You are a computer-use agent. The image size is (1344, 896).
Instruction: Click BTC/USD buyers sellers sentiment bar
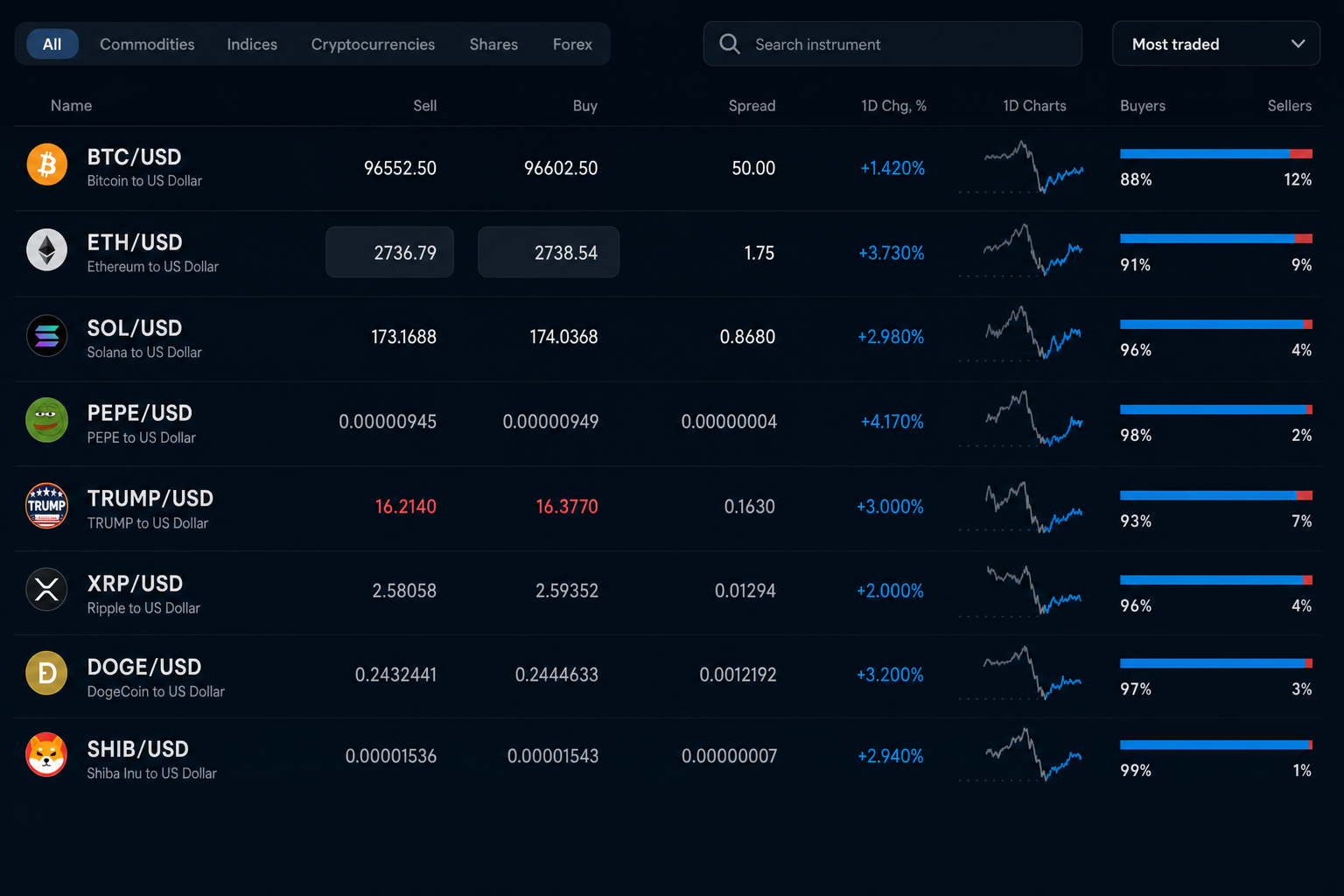pos(1216,154)
